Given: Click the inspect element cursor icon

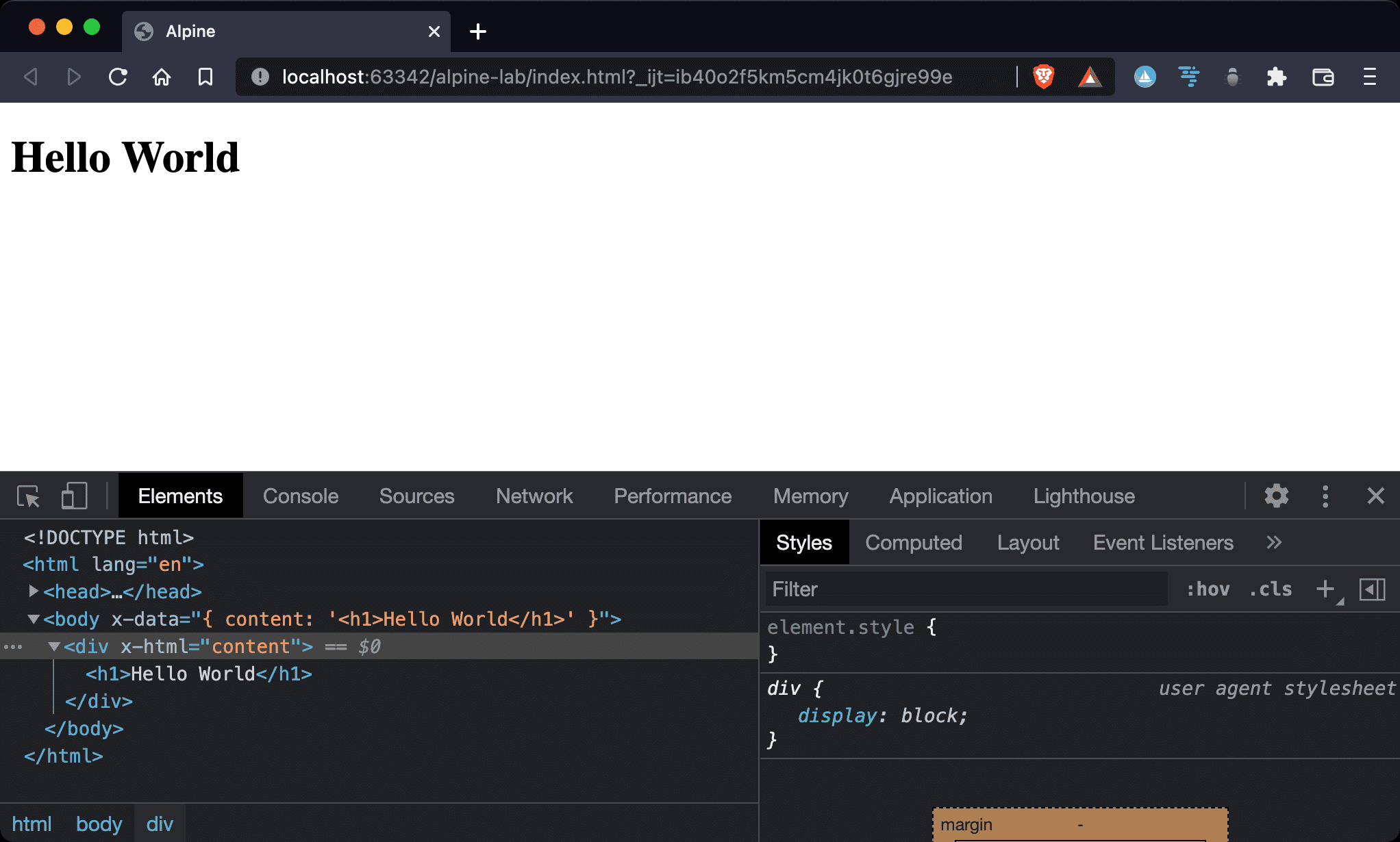Looking at the screenshot, I should (x=28, y=495).
